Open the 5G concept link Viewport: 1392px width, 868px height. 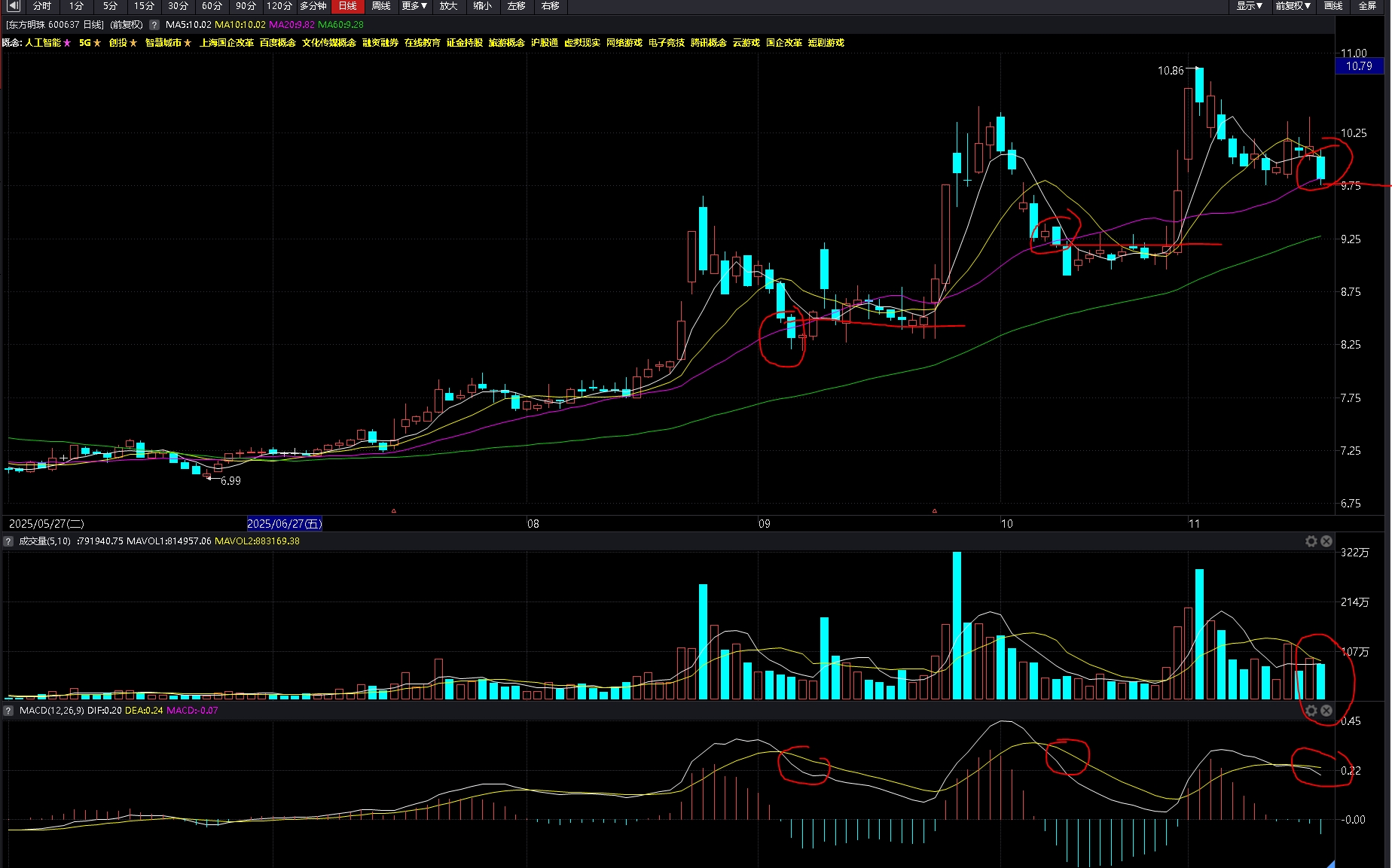click(84, 43)
